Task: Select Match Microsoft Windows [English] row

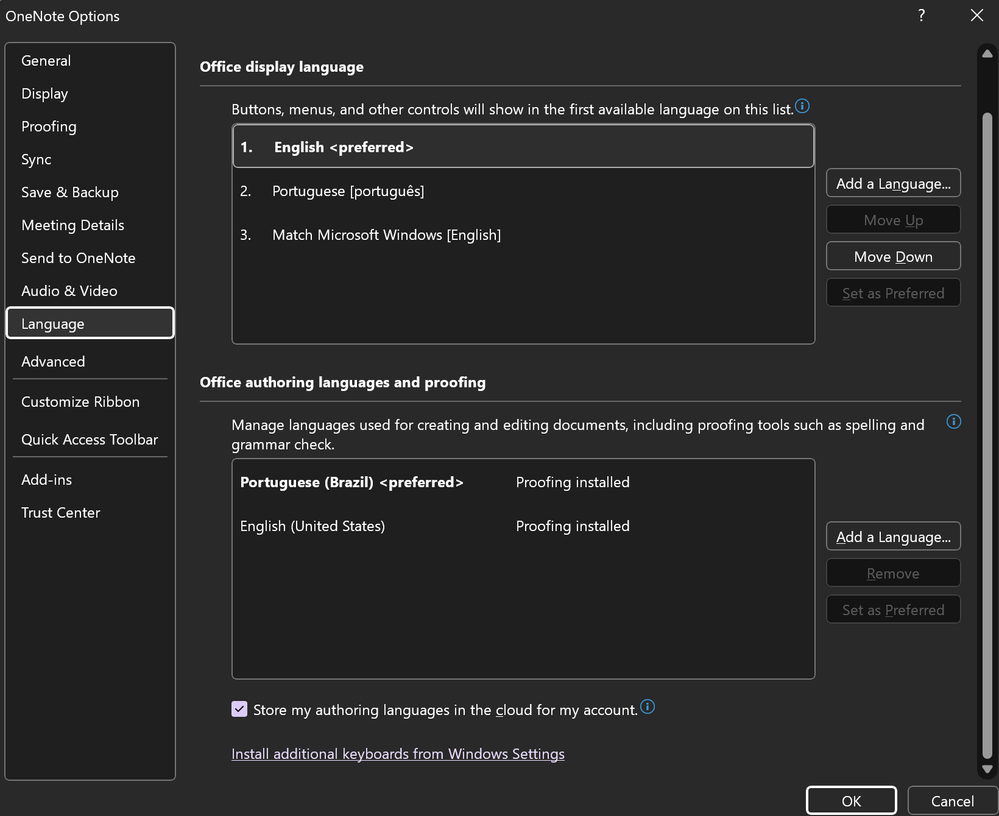Action: pos(523,234)
